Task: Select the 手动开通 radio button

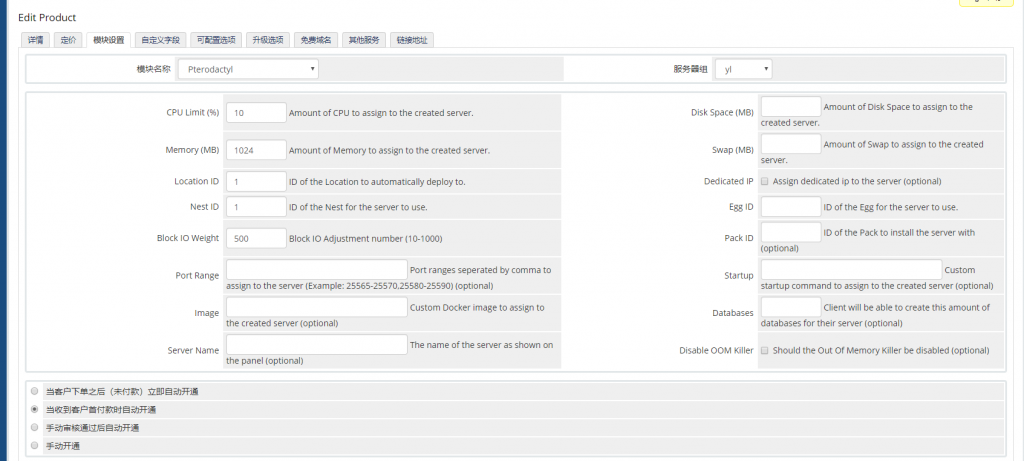Action: click(36, 445)
